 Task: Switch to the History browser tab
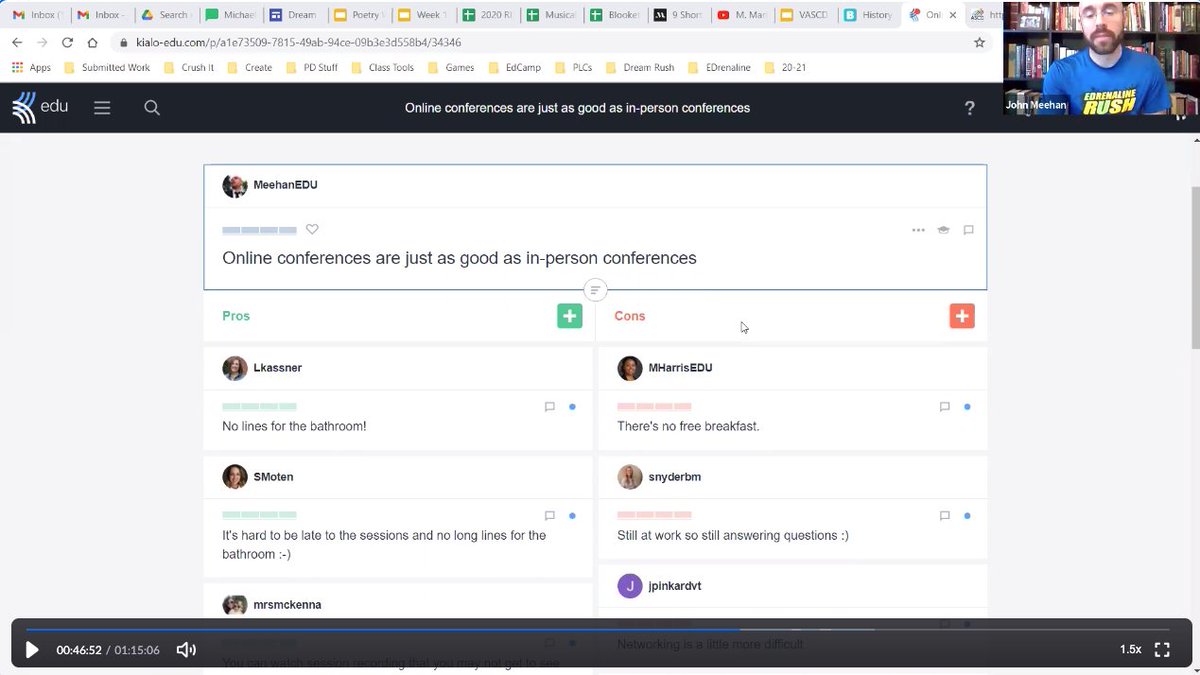[x=868, y=15]
